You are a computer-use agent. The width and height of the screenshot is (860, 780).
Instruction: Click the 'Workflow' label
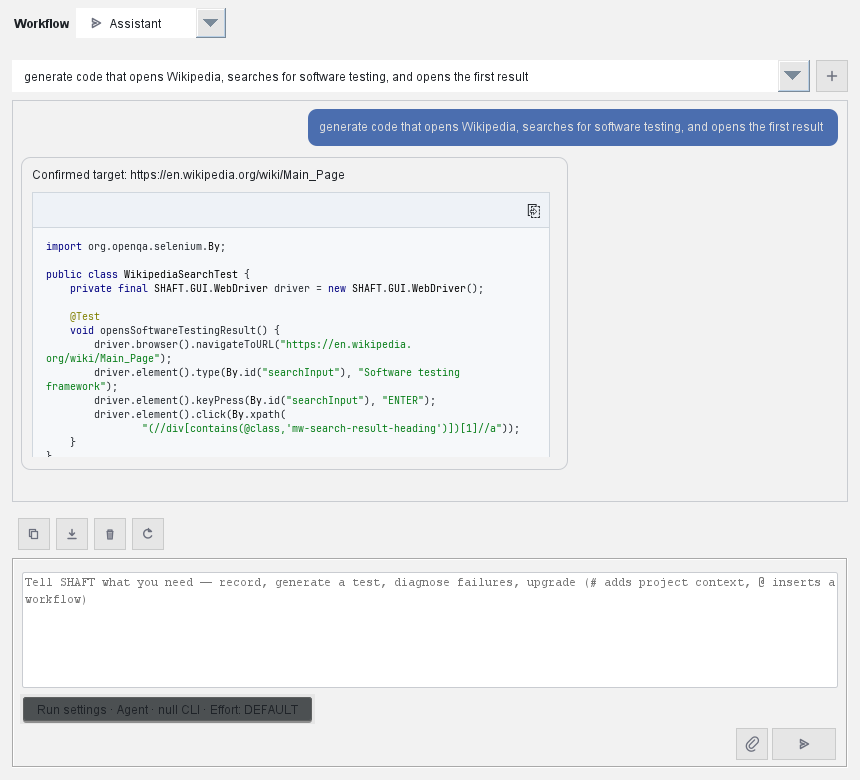(42, 24)
